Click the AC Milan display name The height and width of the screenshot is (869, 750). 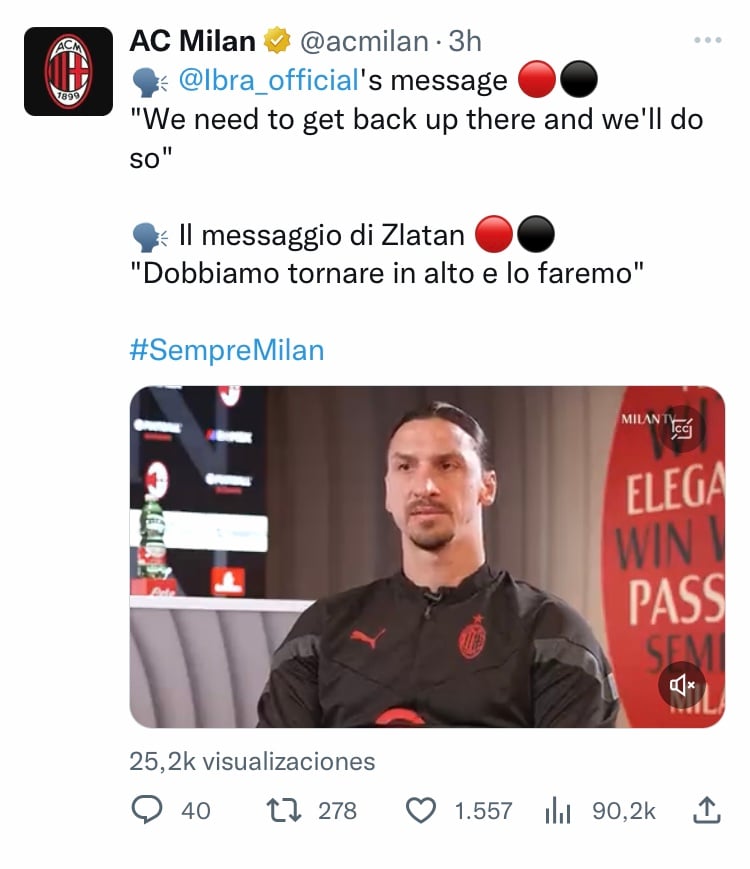tap(192, 41)
